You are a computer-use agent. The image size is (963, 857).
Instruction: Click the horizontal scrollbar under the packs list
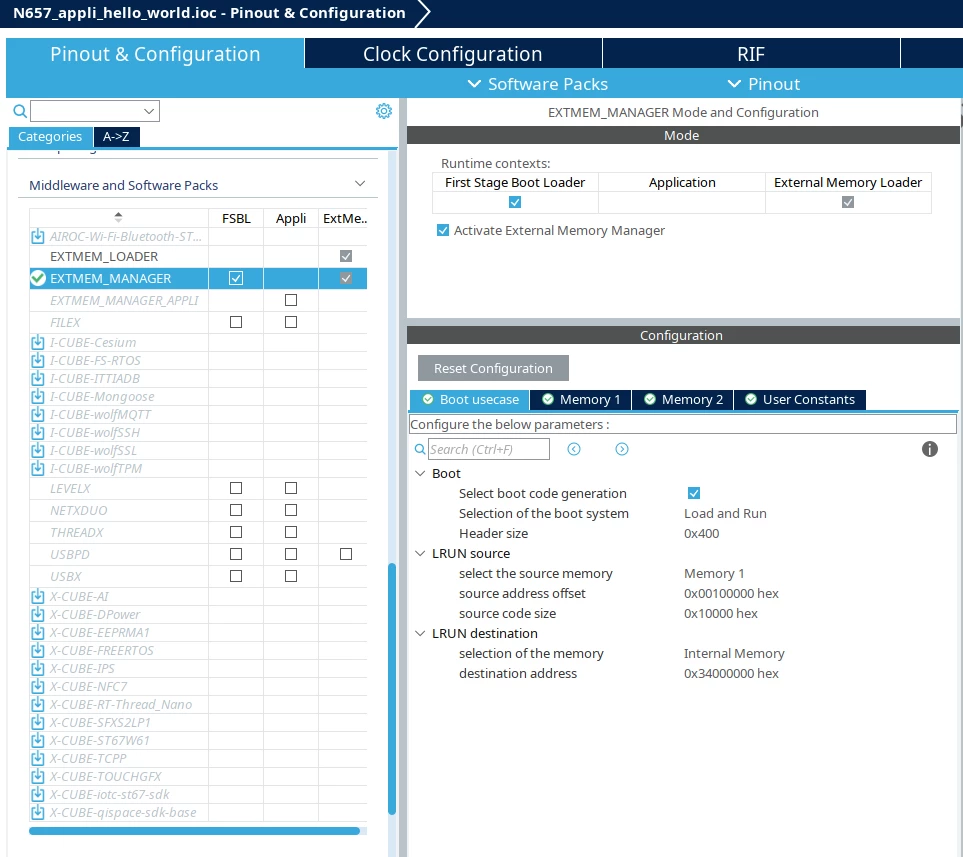194,831
